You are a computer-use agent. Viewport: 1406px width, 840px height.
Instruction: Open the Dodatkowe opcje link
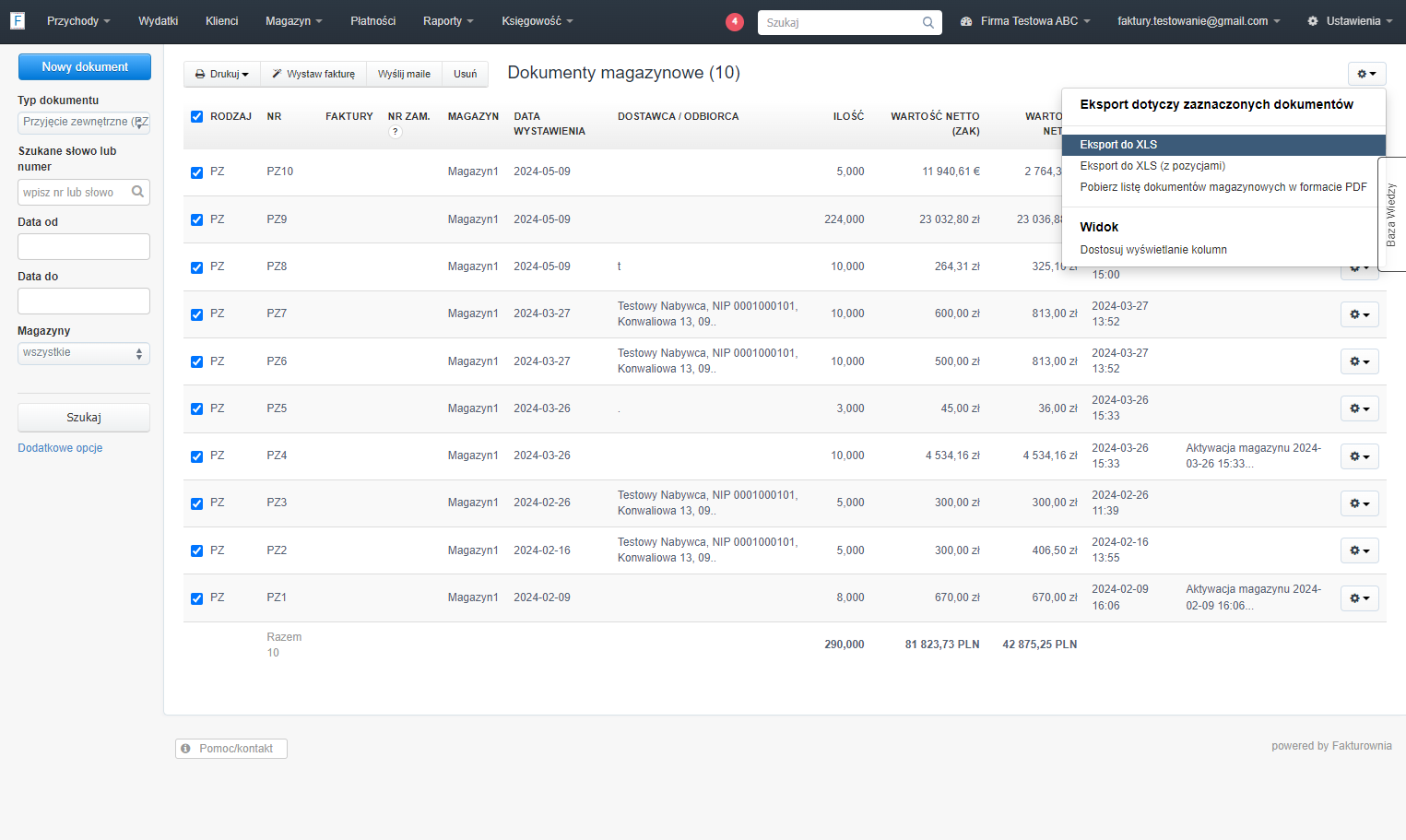[x=60, y=448]
